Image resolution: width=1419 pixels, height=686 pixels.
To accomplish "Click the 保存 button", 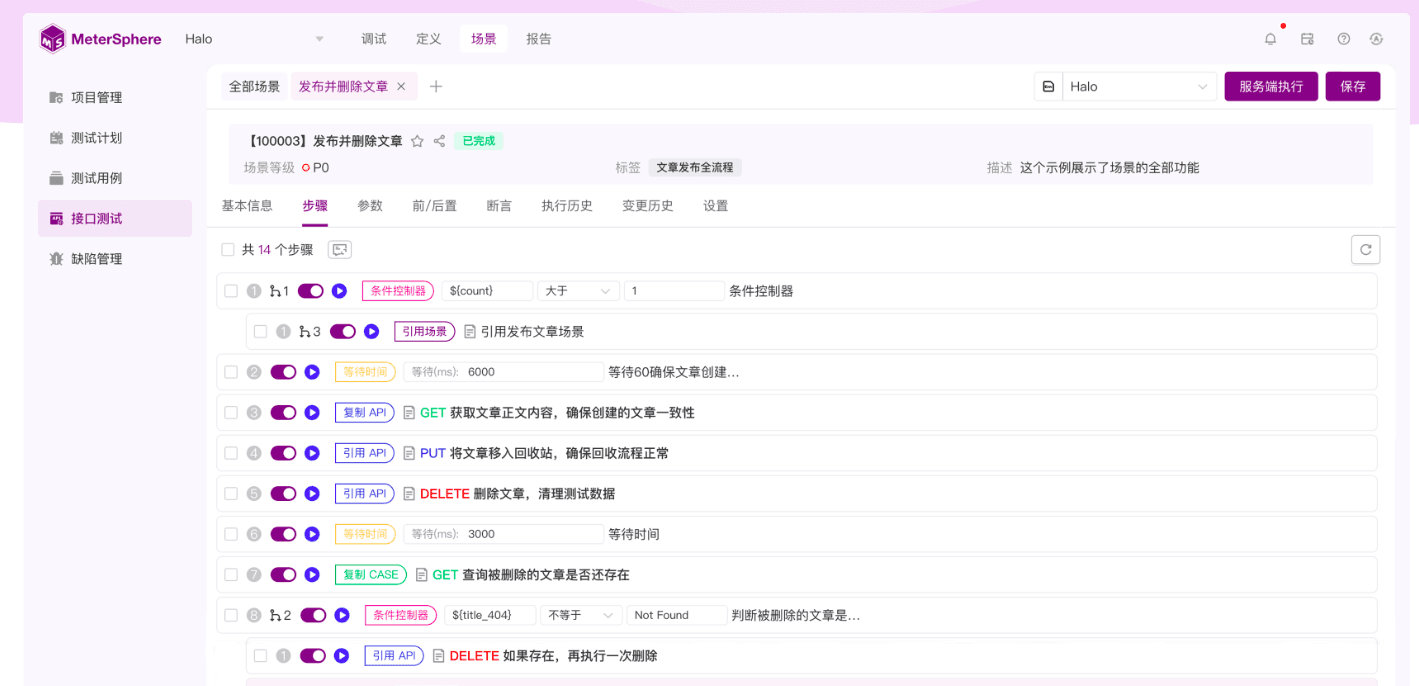I will (1353, 87).
